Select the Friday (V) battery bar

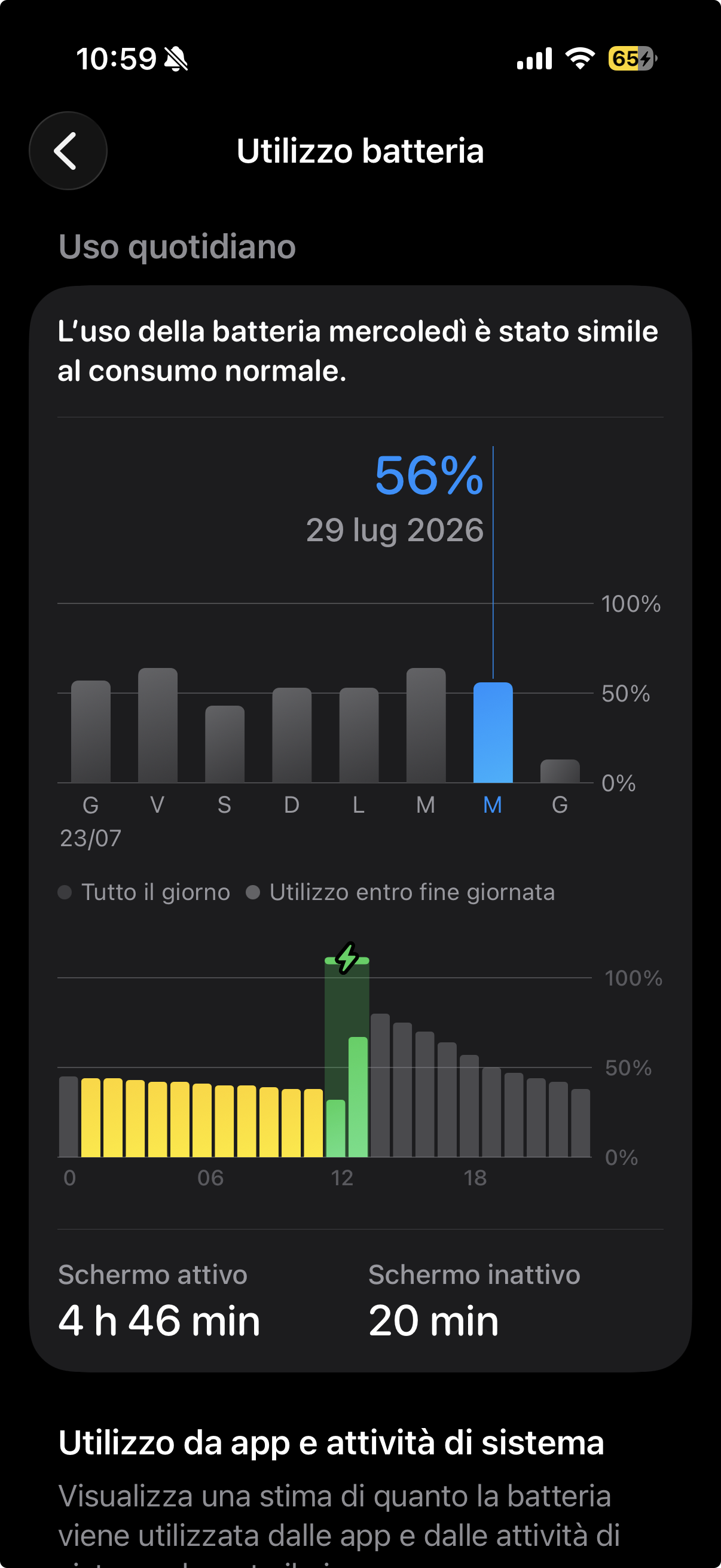[x=158, y=725]
